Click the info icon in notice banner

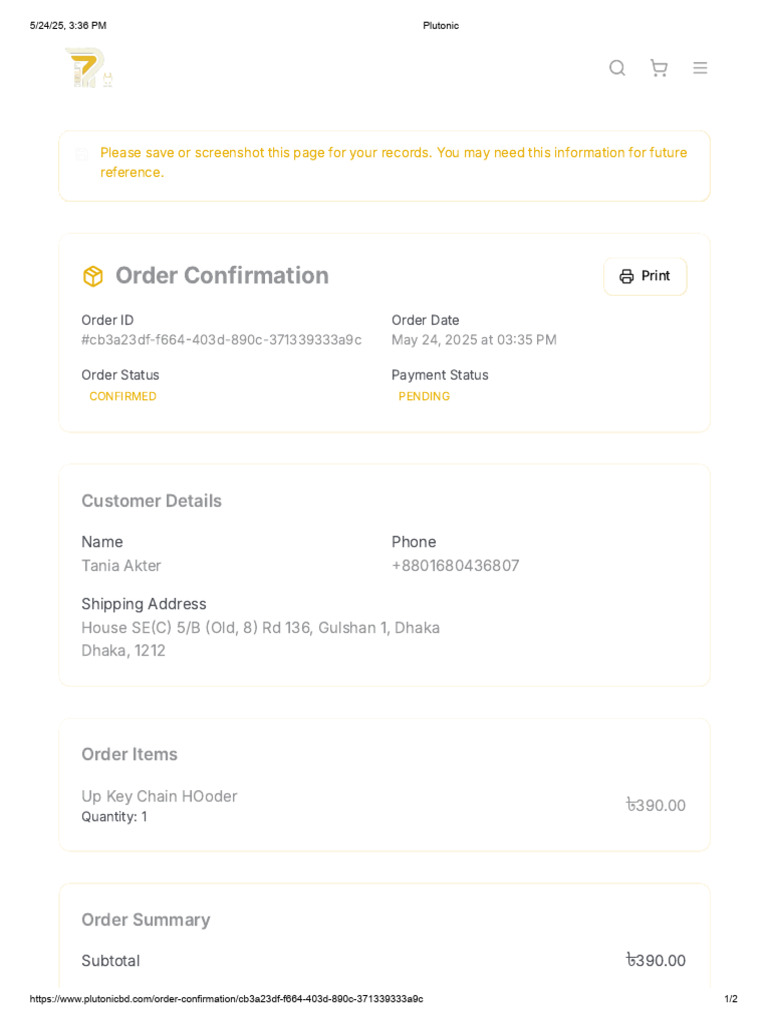[x=81, y=154]
